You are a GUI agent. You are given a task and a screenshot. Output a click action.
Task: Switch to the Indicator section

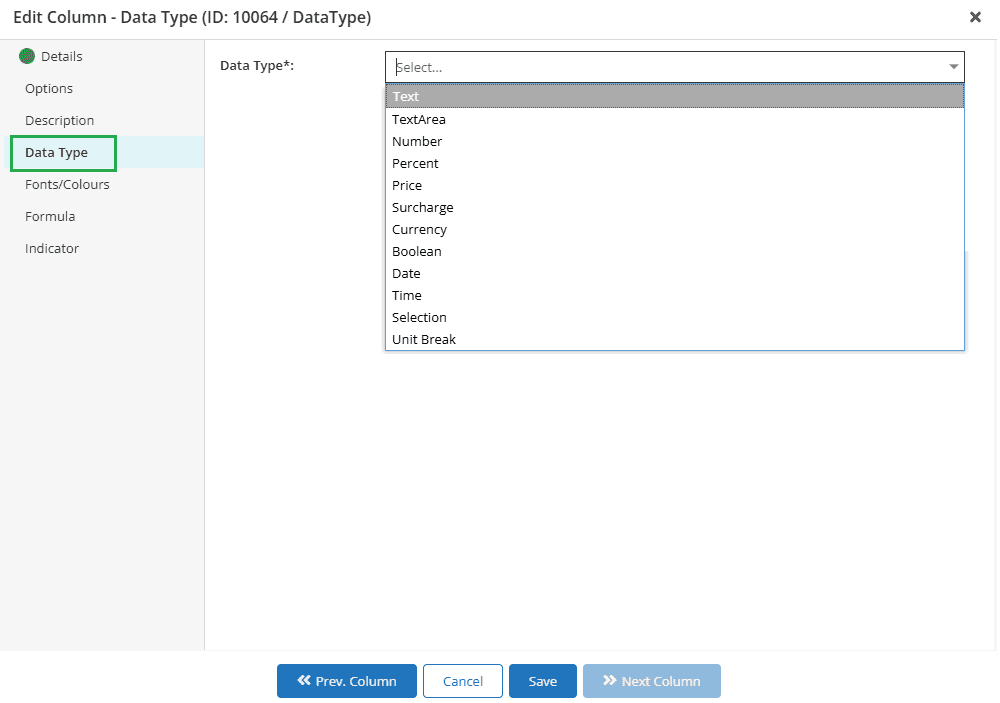click(52, 248)
